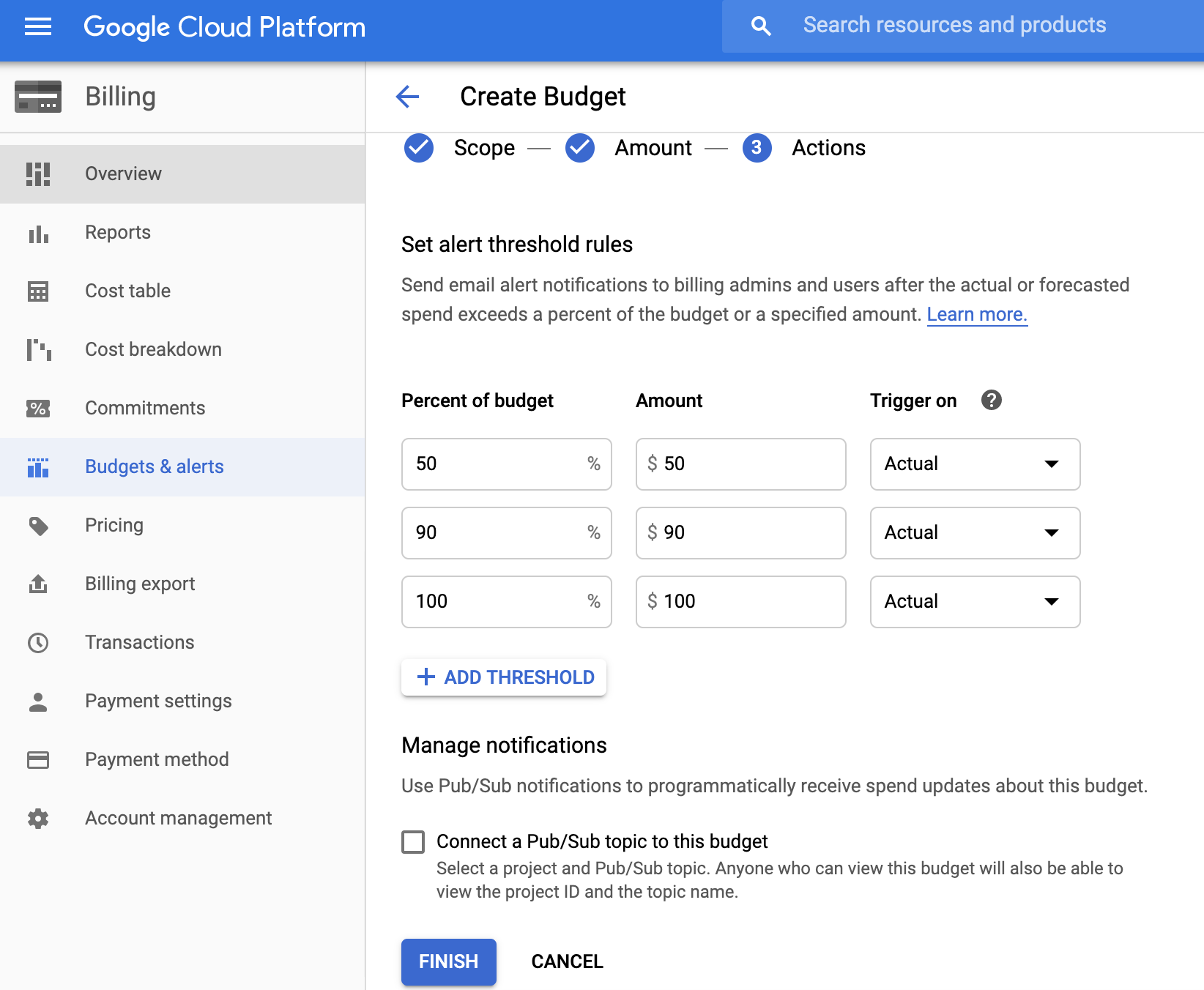Click the 100 percent of budget field
Image resolution: width=1204 pixels, height=990 pixels.
[507, 602]
